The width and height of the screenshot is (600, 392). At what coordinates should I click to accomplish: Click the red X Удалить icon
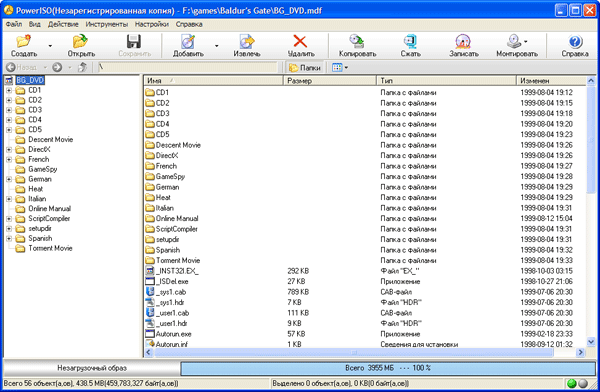coord(300,41)
